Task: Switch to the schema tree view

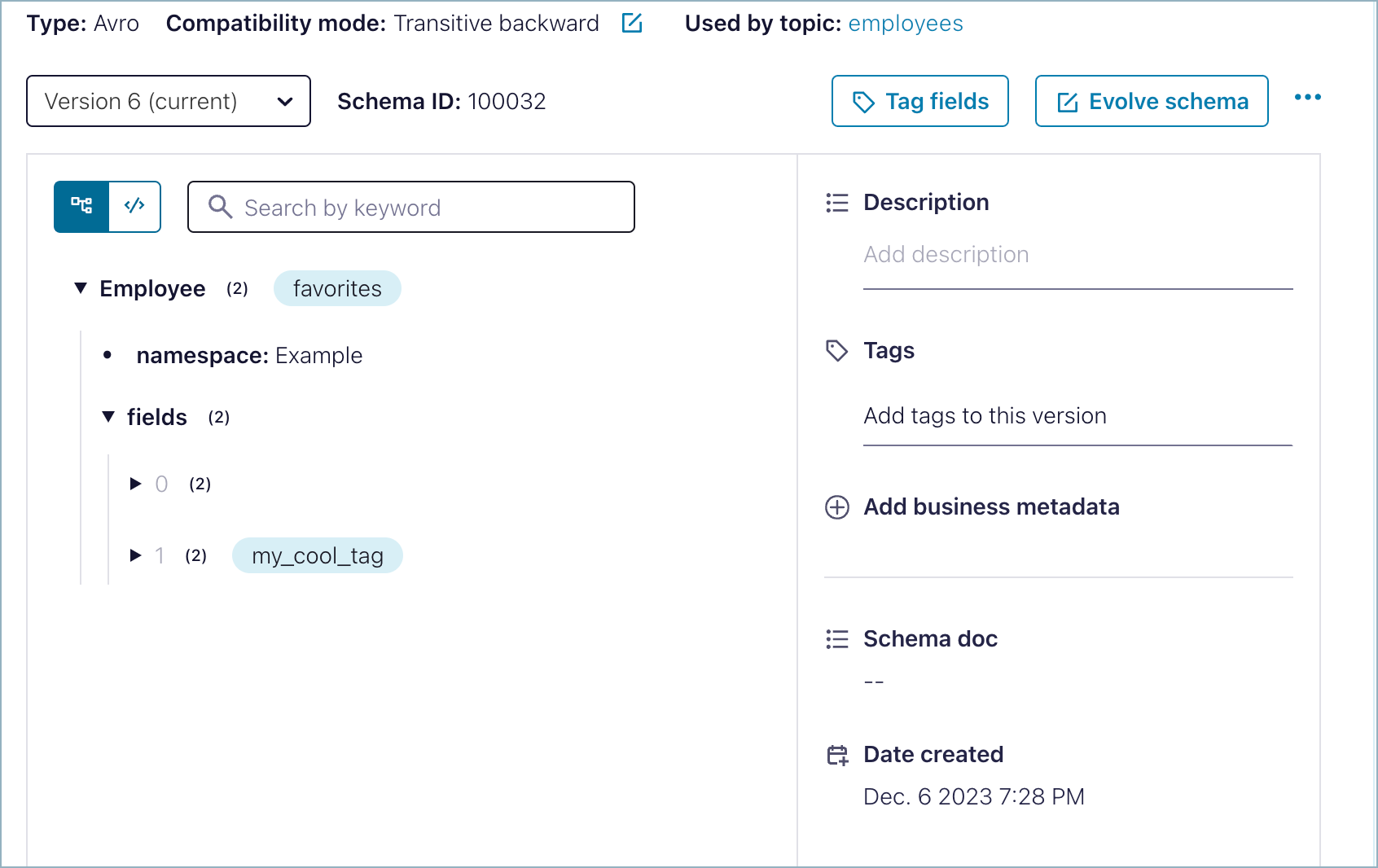Action: click(x=81, y=207)
